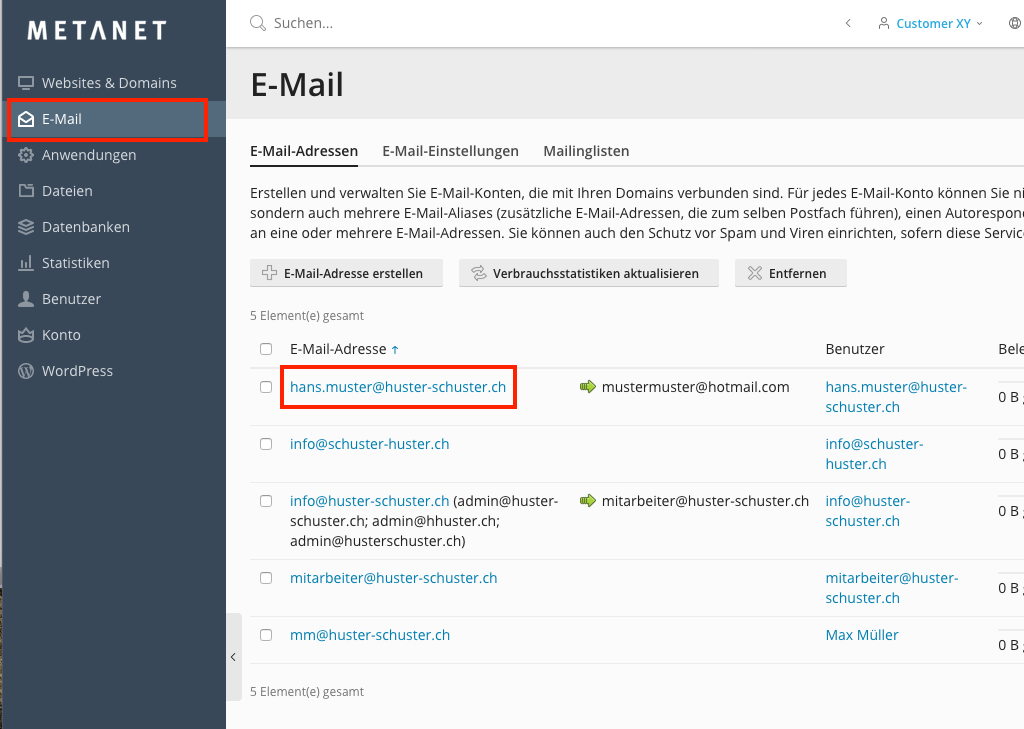Viewport: 1024px width, 729px height.
Task: Toggle the select-all checkbox in table header
Action: [266, 349]
